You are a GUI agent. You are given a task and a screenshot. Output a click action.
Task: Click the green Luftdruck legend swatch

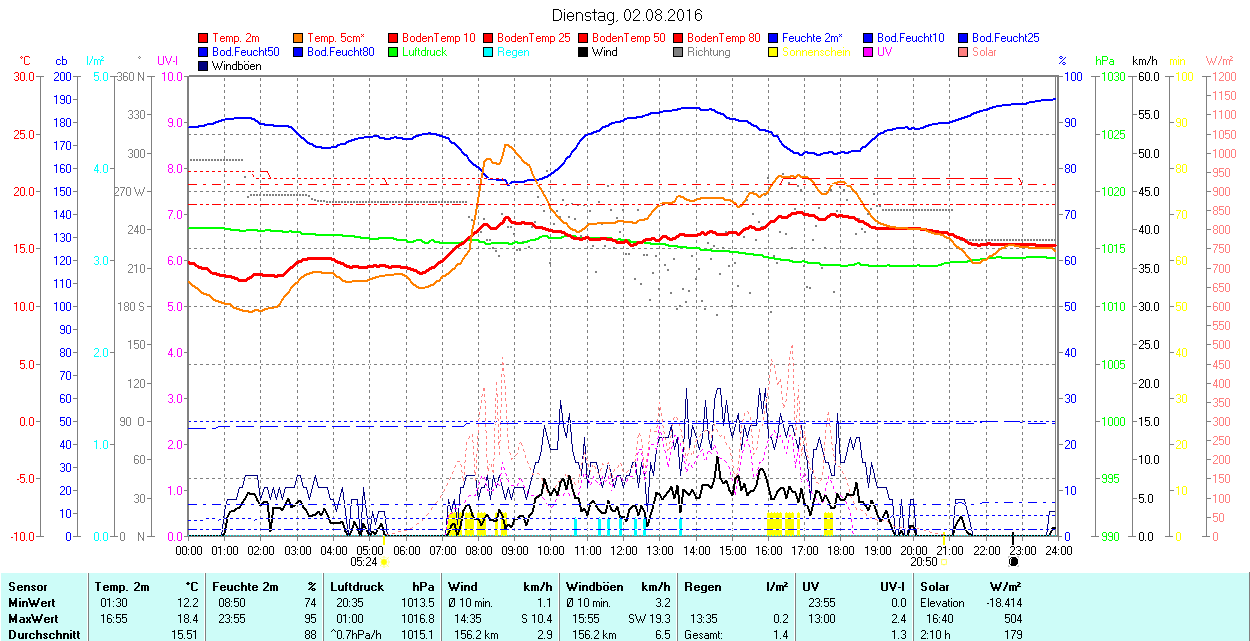[394, 52]
